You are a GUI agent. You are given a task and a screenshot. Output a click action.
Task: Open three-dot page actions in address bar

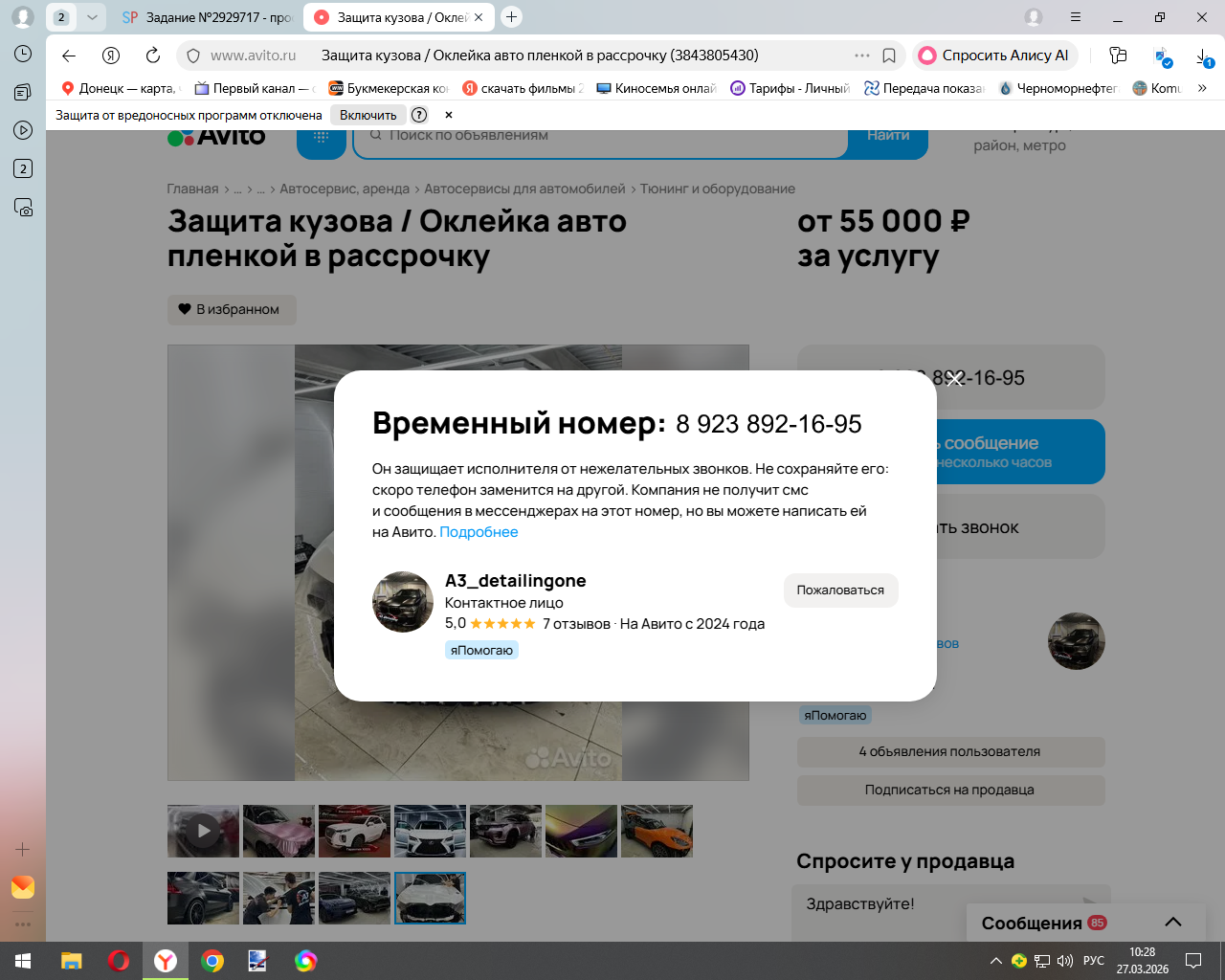coord(862,56)
